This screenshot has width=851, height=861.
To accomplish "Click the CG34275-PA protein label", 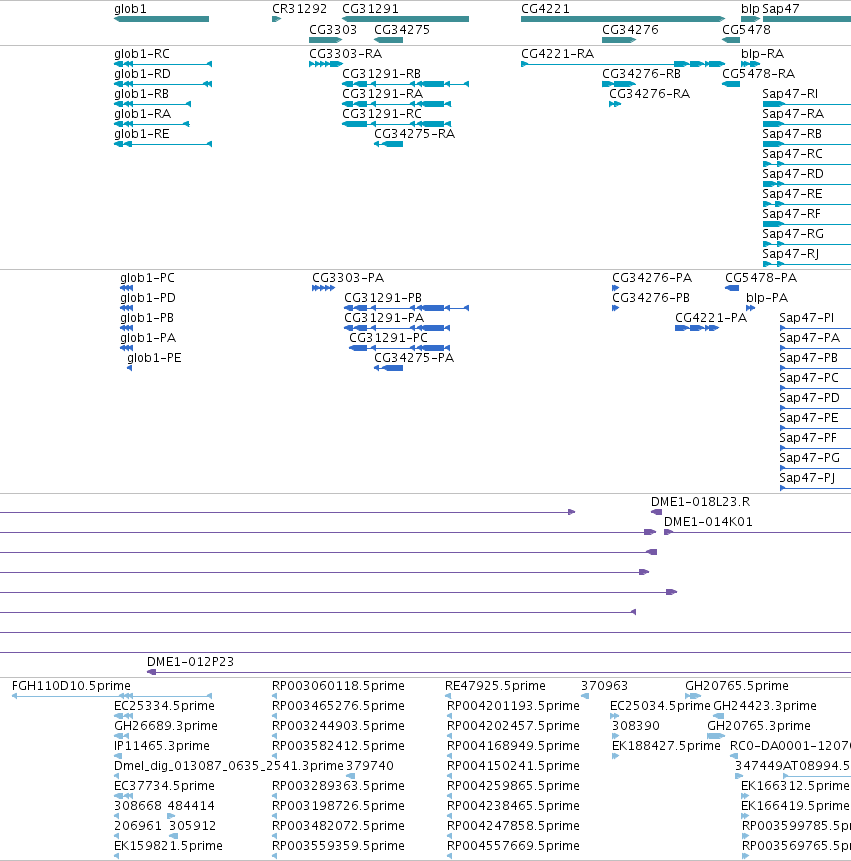I will click(414, 358).
